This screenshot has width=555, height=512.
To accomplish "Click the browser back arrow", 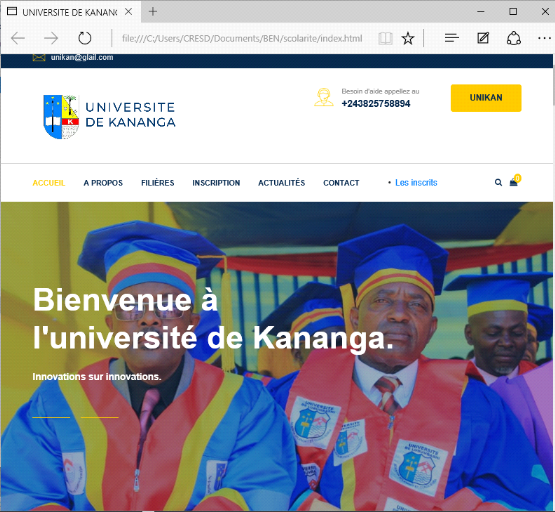I will point(18,38).
